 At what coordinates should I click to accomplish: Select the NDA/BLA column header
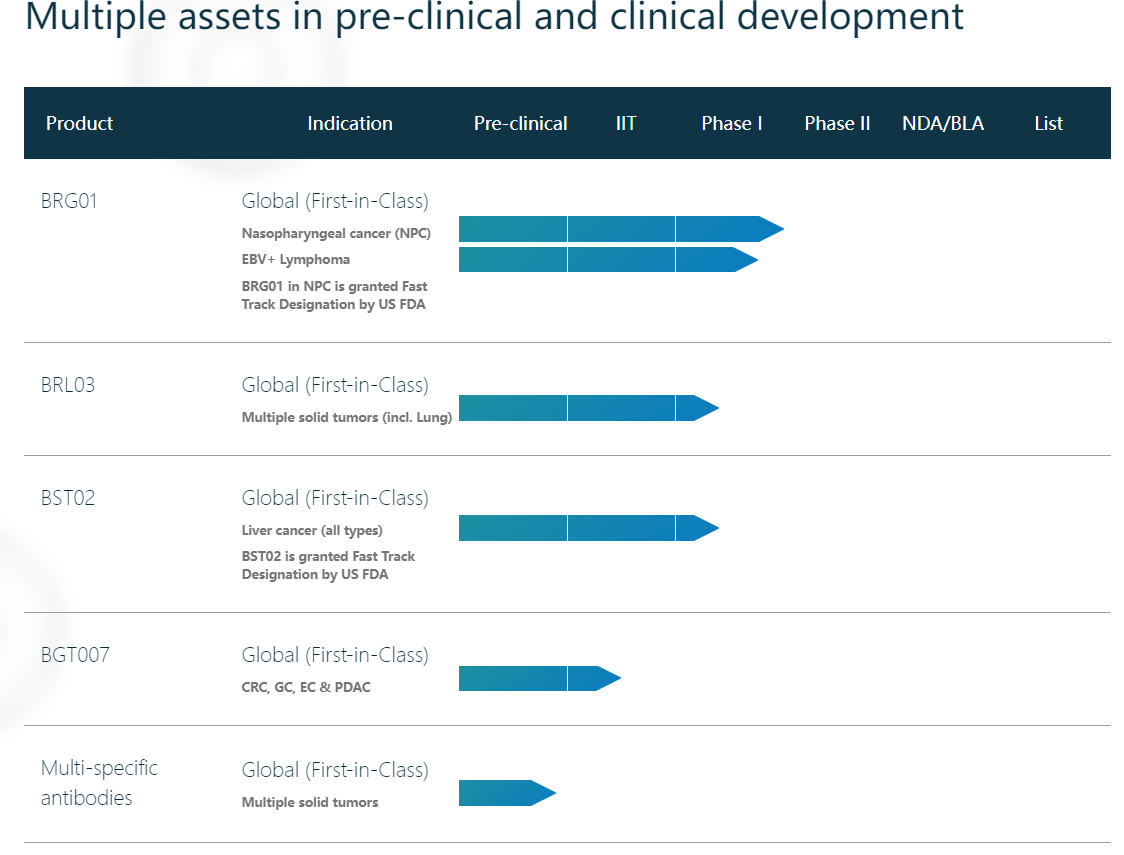[x=942, y=123]
